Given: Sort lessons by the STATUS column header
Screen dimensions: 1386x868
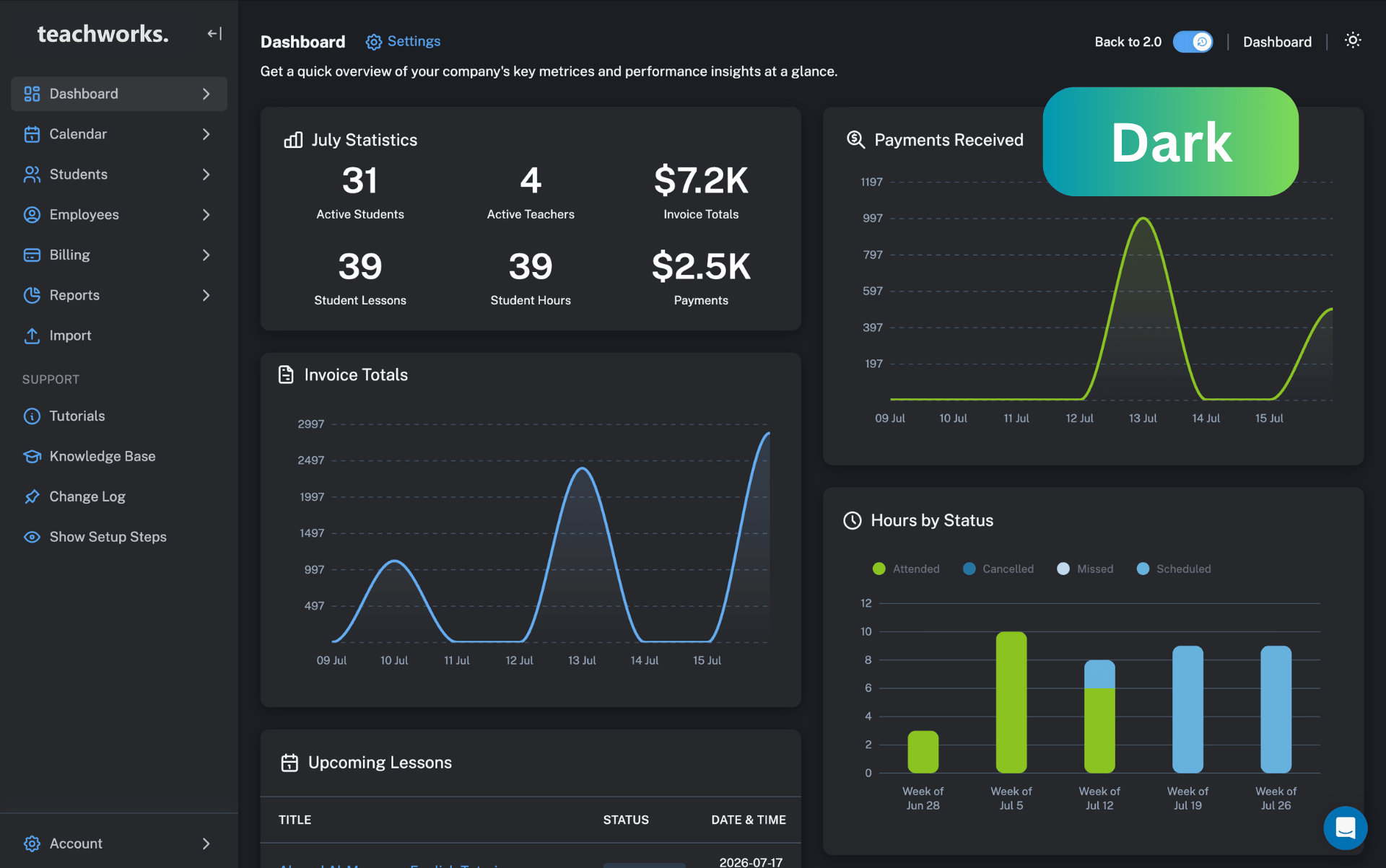Looking at the screenshot, I should point(626,820).
